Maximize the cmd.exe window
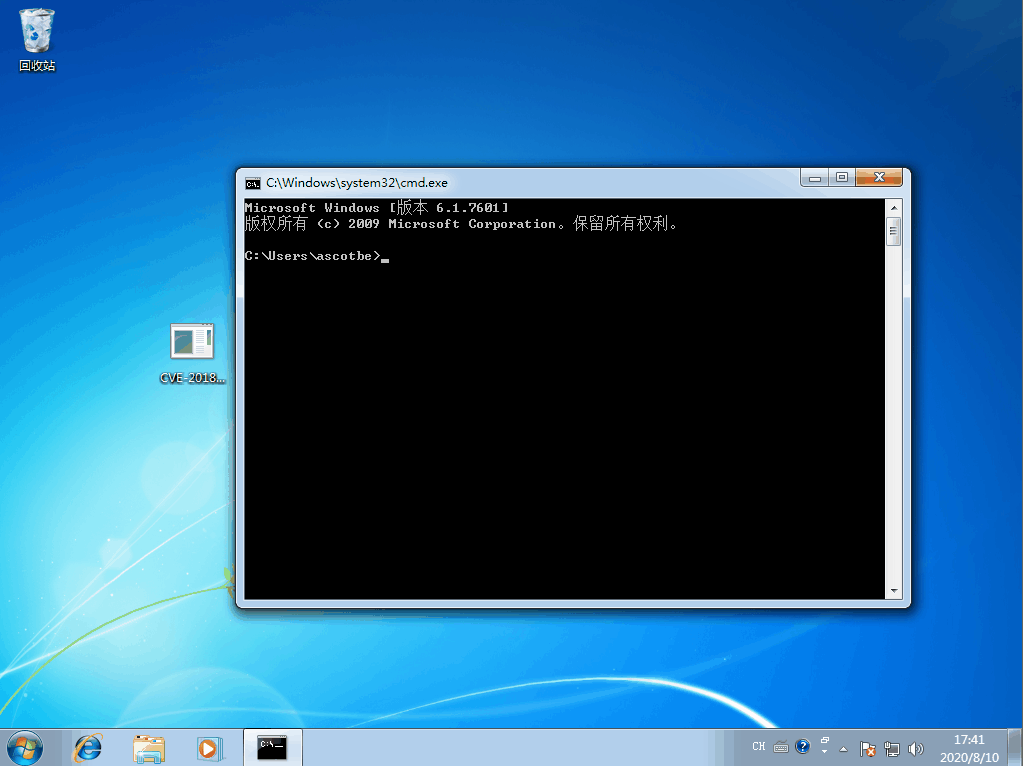The image size is (1023, 766). 842,177
